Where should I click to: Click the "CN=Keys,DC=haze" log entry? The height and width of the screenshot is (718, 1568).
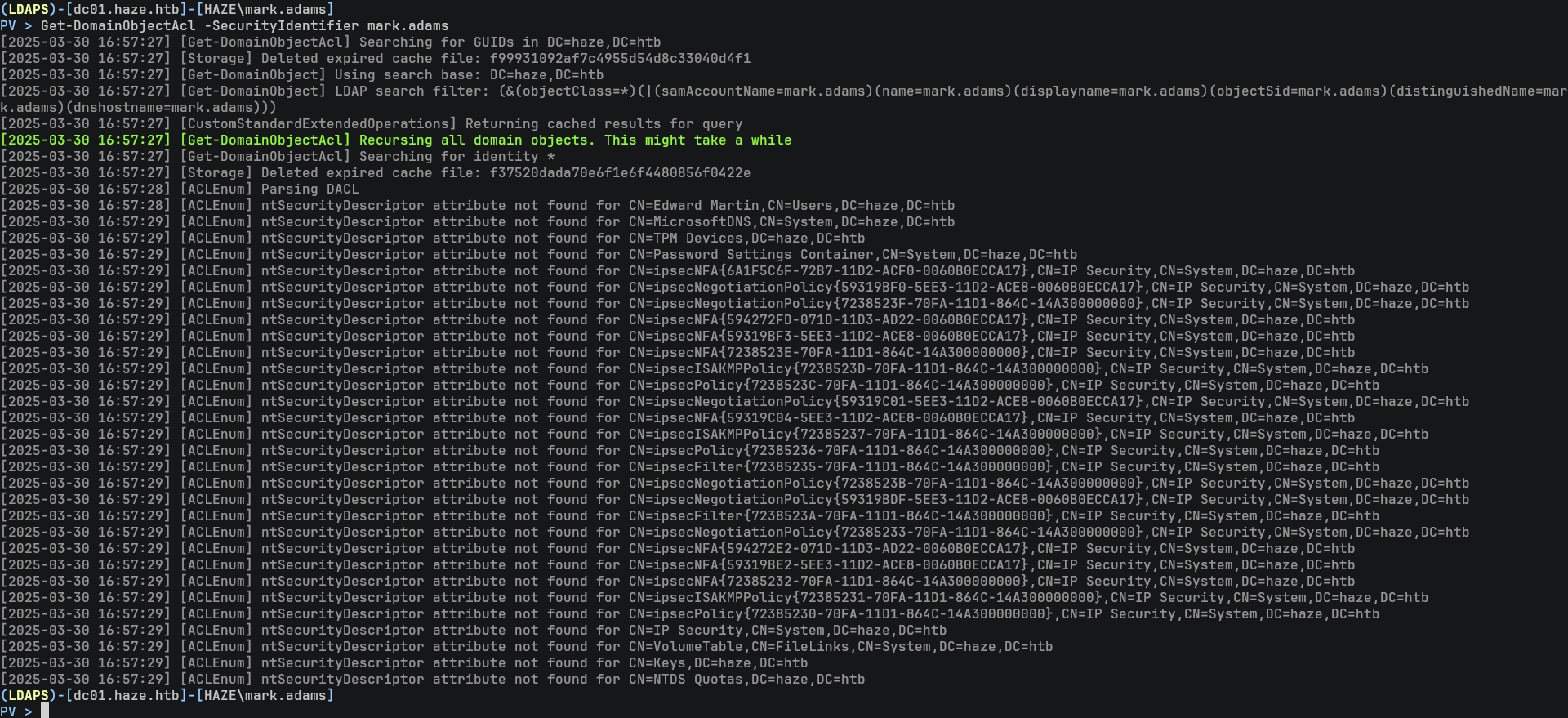(717, 663)
